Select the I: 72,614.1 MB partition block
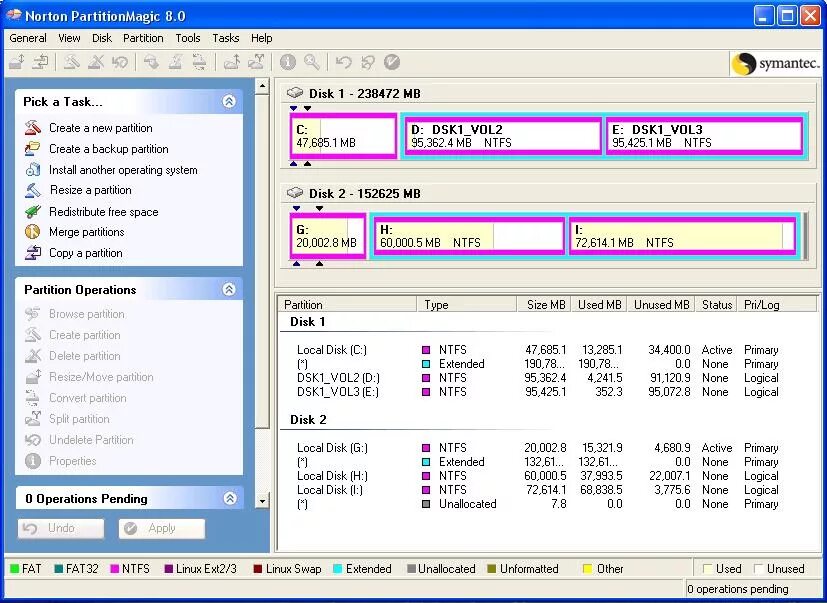 tap(682, 236)
